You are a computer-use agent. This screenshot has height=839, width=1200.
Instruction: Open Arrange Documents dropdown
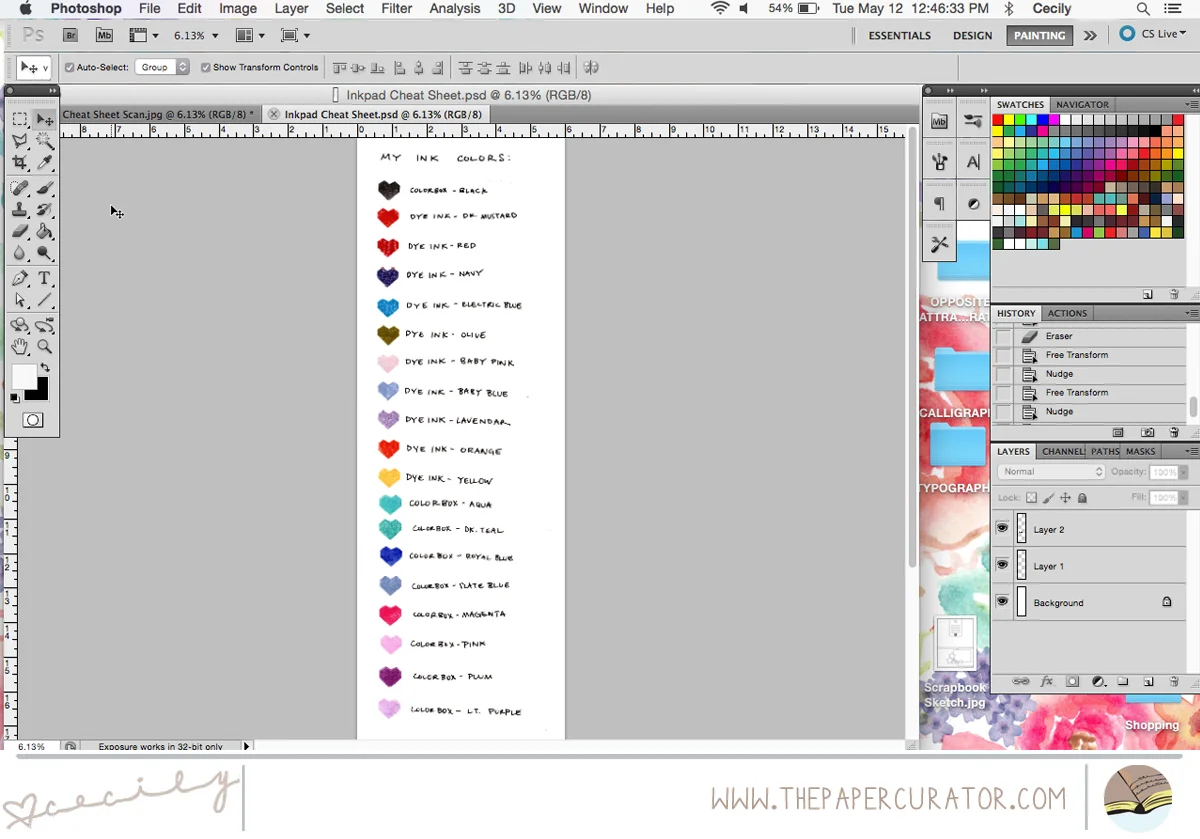coord(250,35)
